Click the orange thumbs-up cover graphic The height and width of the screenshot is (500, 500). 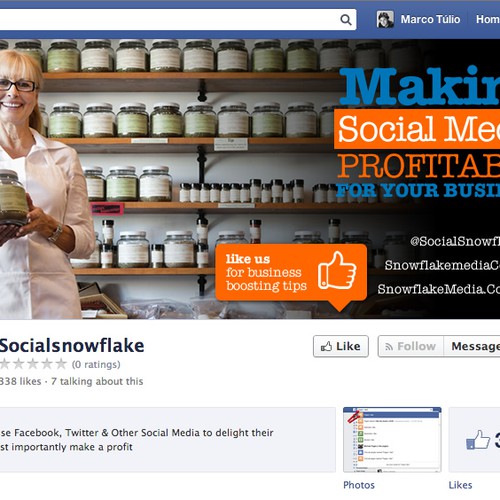(337, 270)
